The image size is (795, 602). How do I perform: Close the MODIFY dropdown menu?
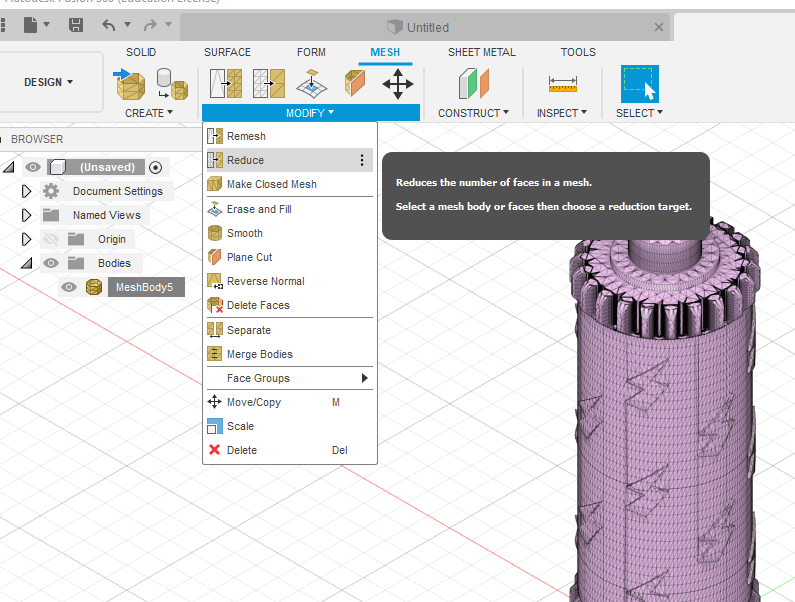(x=310, y=113)
